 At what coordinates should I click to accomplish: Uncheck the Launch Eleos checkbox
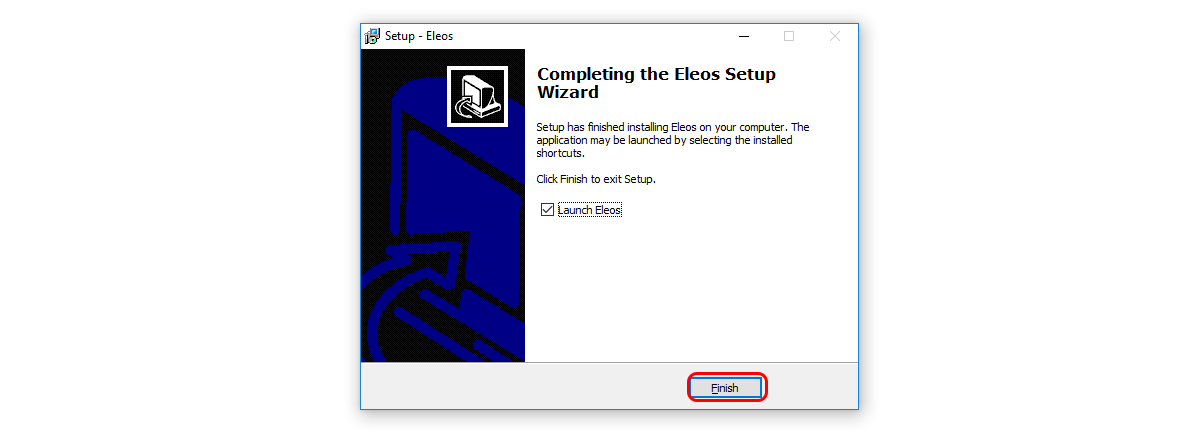tap(546, 210)
